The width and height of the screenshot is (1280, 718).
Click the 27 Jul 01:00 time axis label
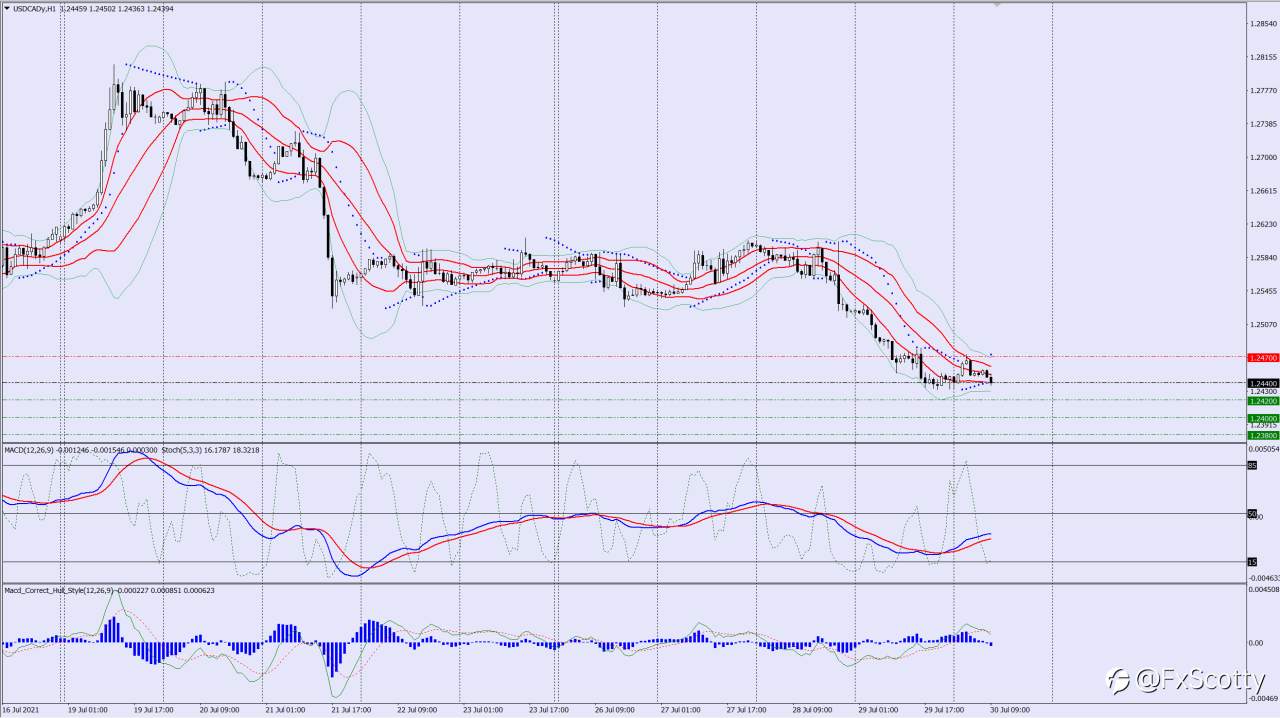point(682,710)
